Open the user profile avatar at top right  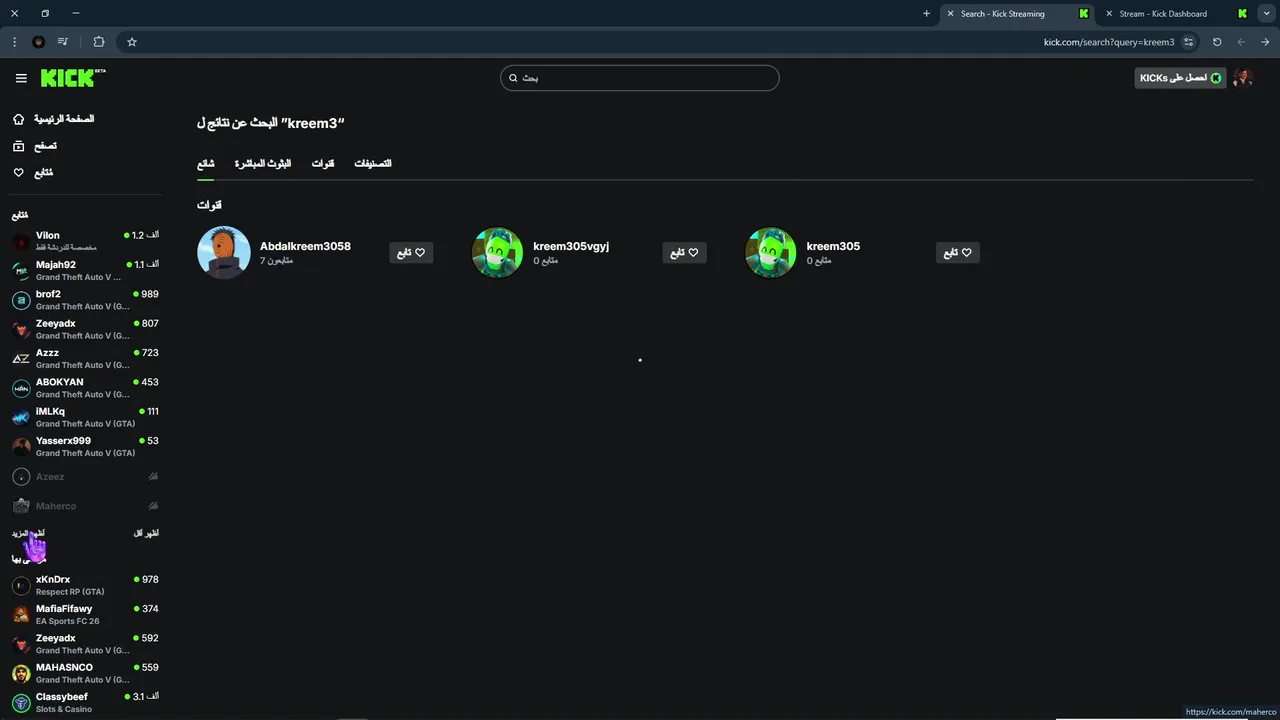click(1243, 78)
